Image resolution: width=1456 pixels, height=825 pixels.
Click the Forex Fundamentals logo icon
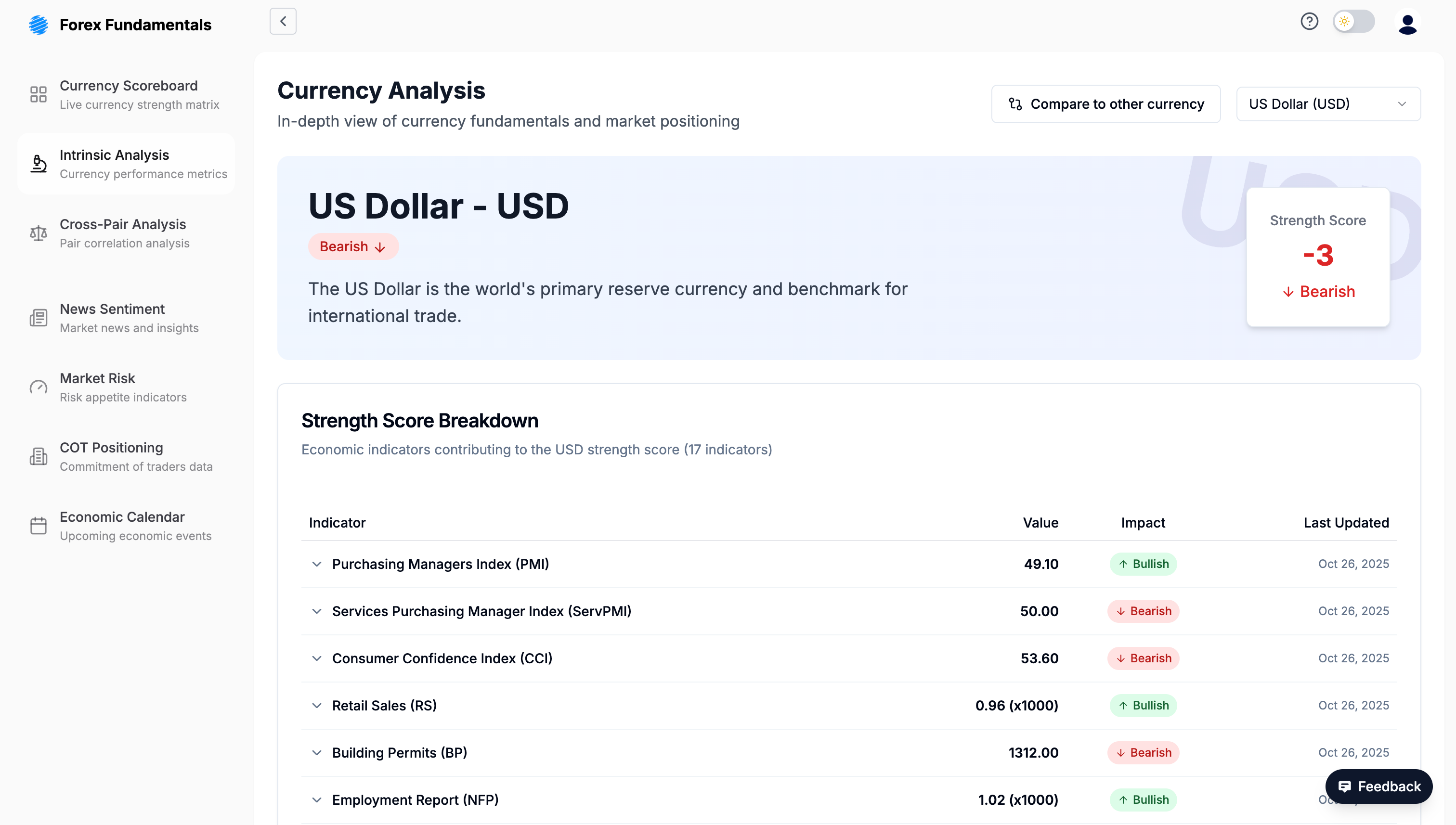(39, 25)
